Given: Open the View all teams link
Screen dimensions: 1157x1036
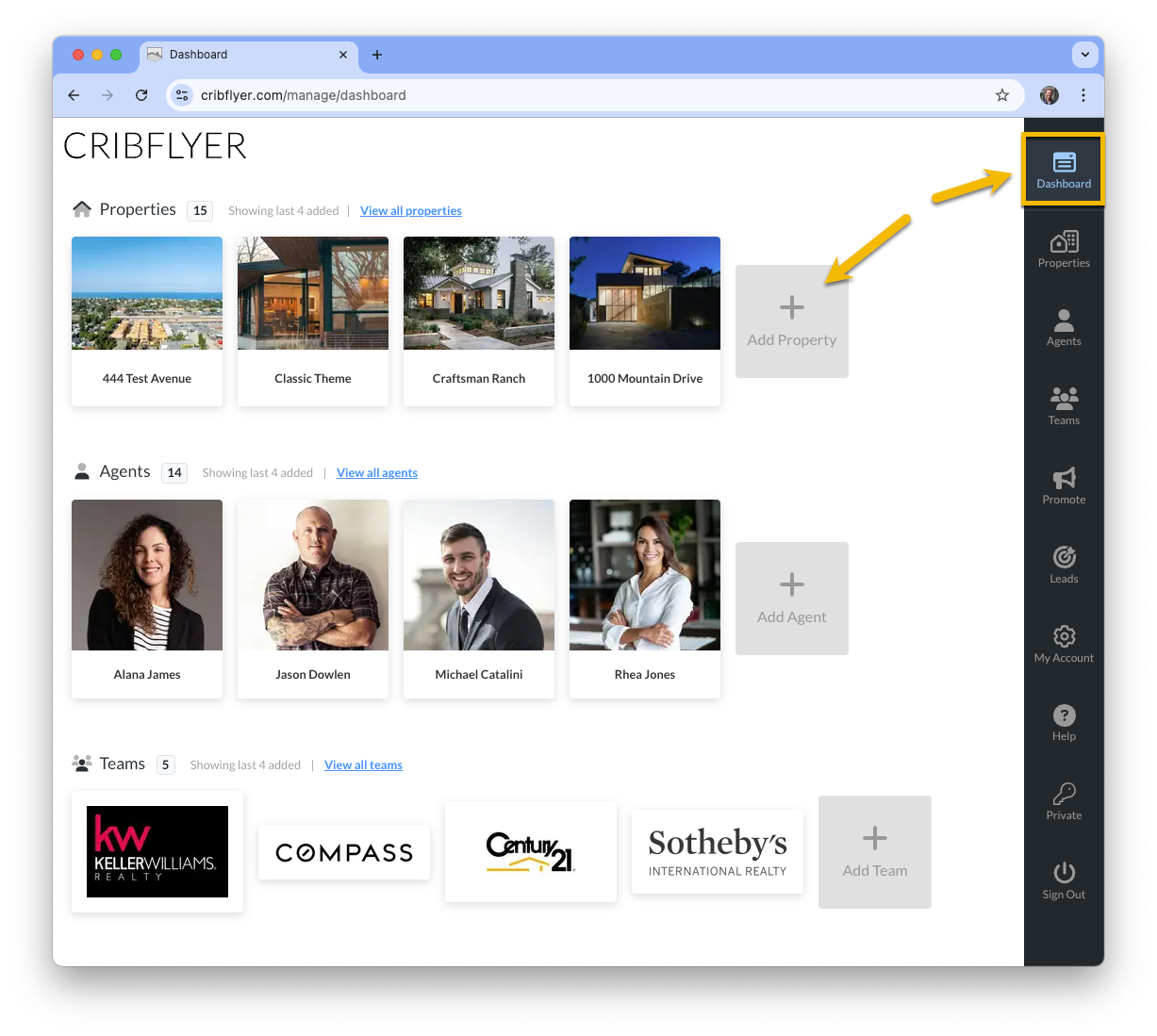Looking at the screenshot, I should click(363, 765).
